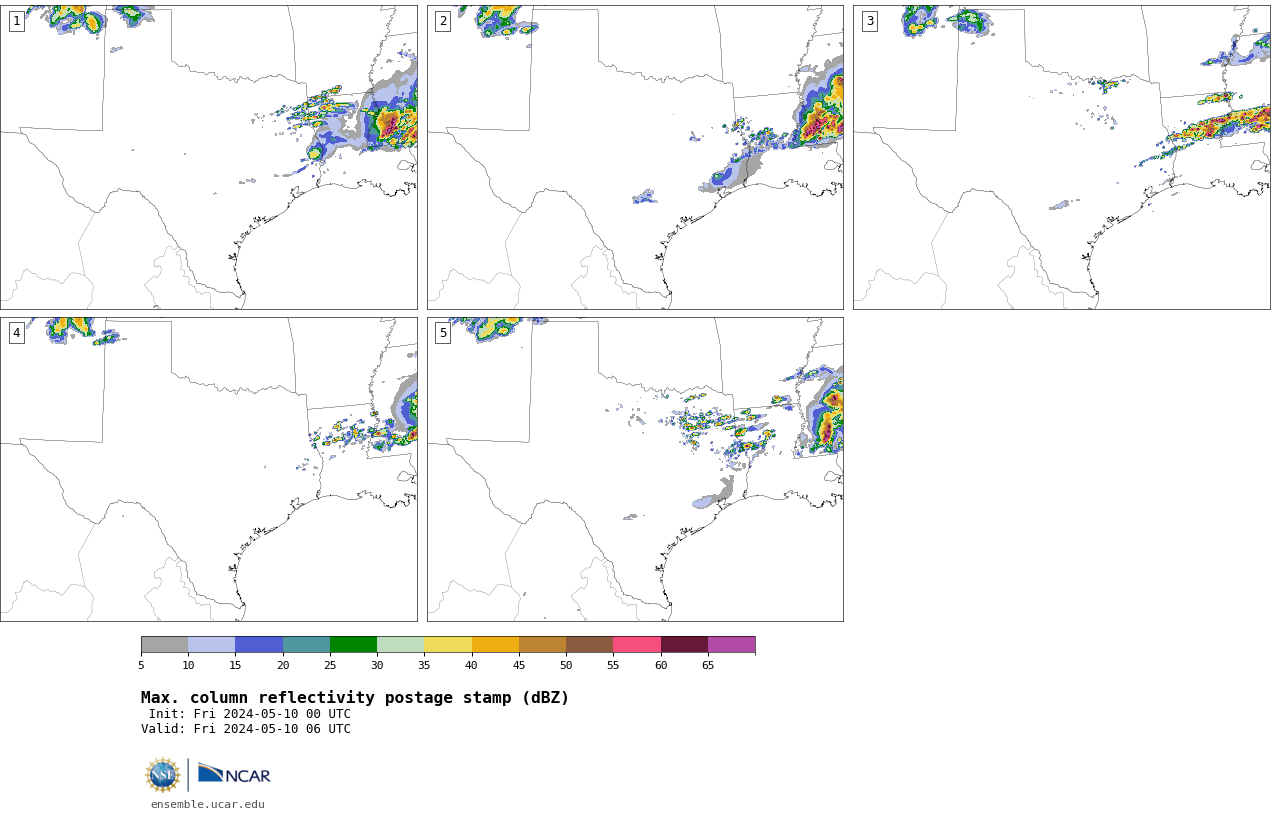The image size is (1280, 815).
Task: Open ensemble member 4 reflectivity map
Action: (208, 469)
